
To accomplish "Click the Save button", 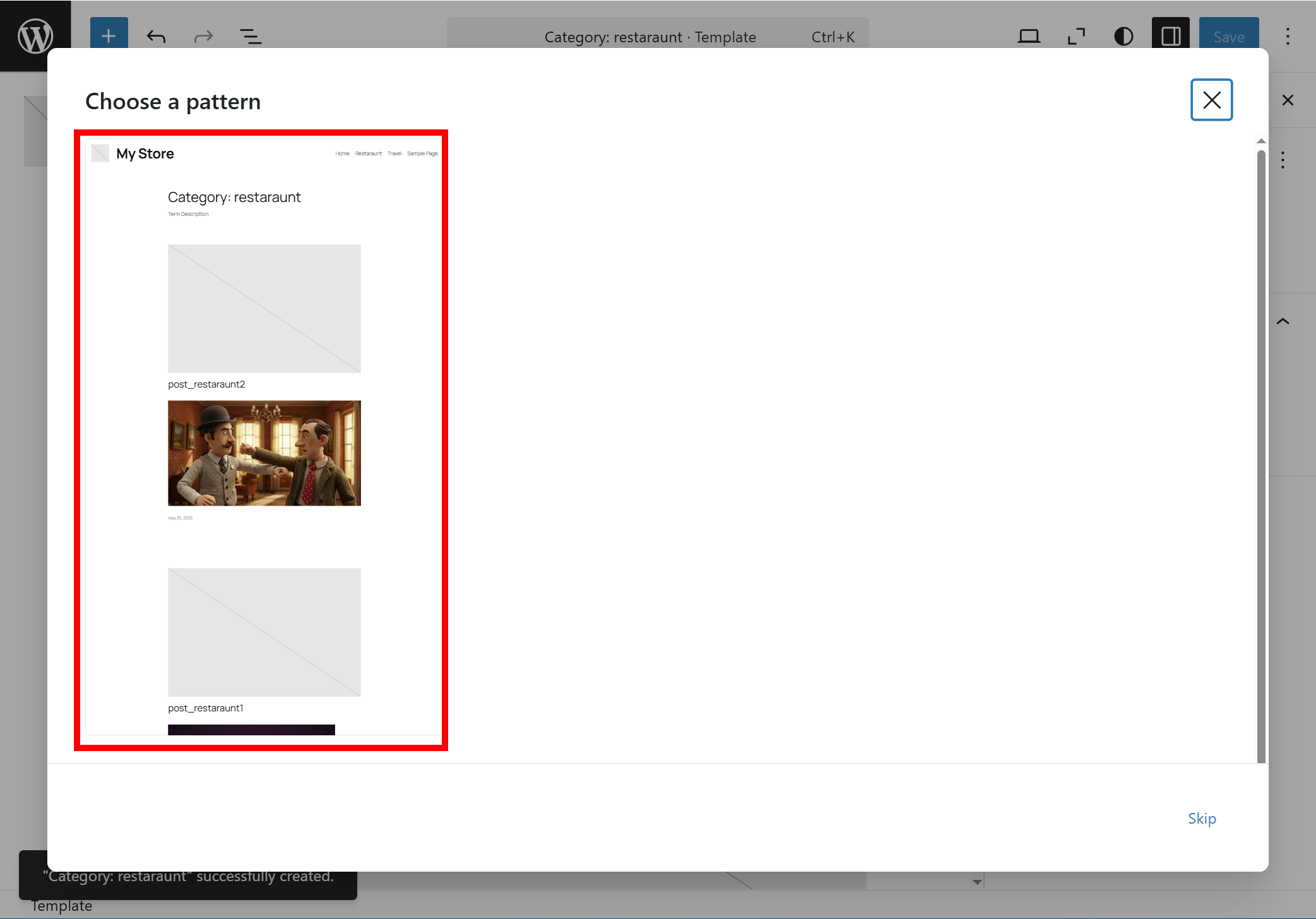I will click(1228, 37).
